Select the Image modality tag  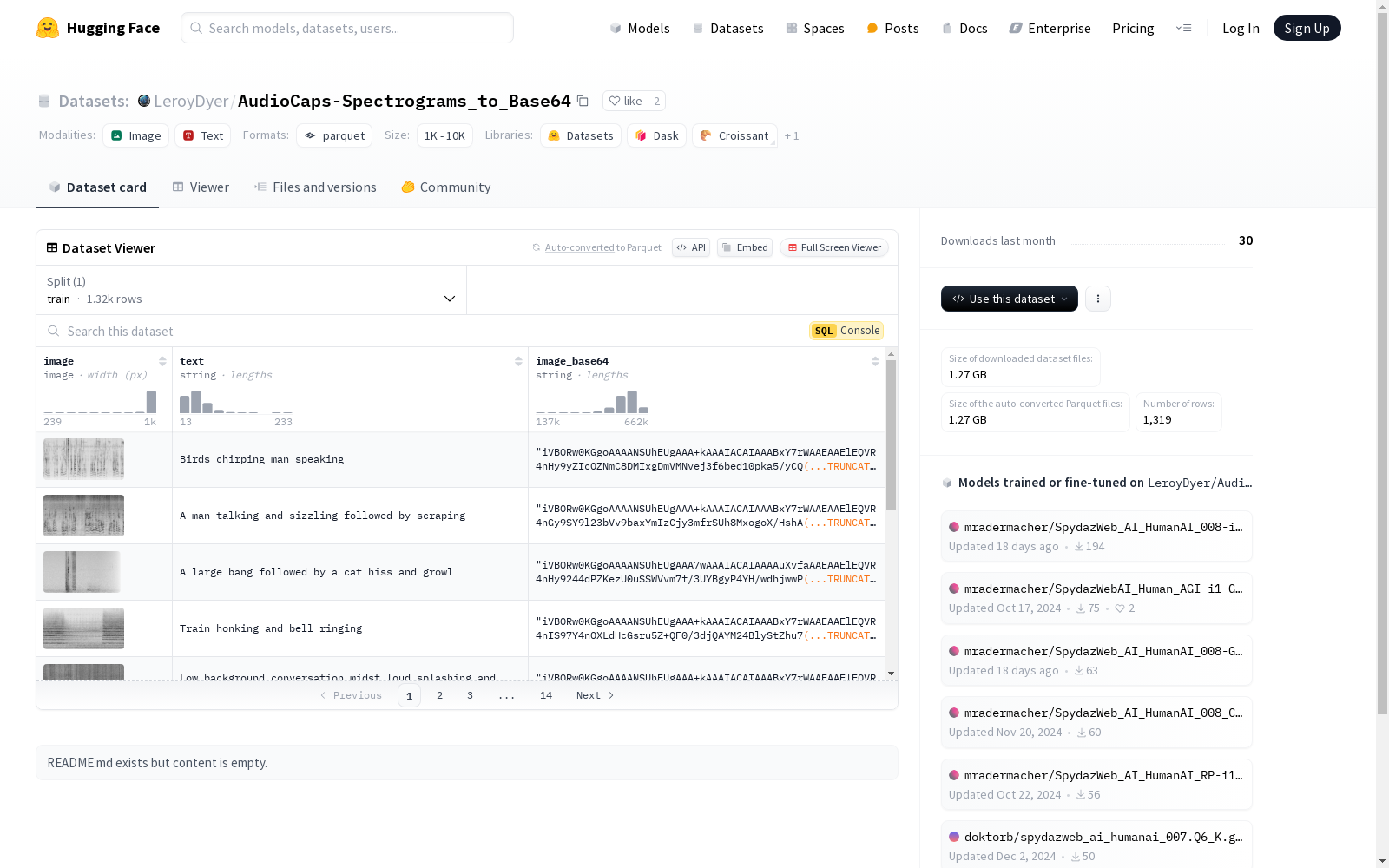[x=135, y=135]
